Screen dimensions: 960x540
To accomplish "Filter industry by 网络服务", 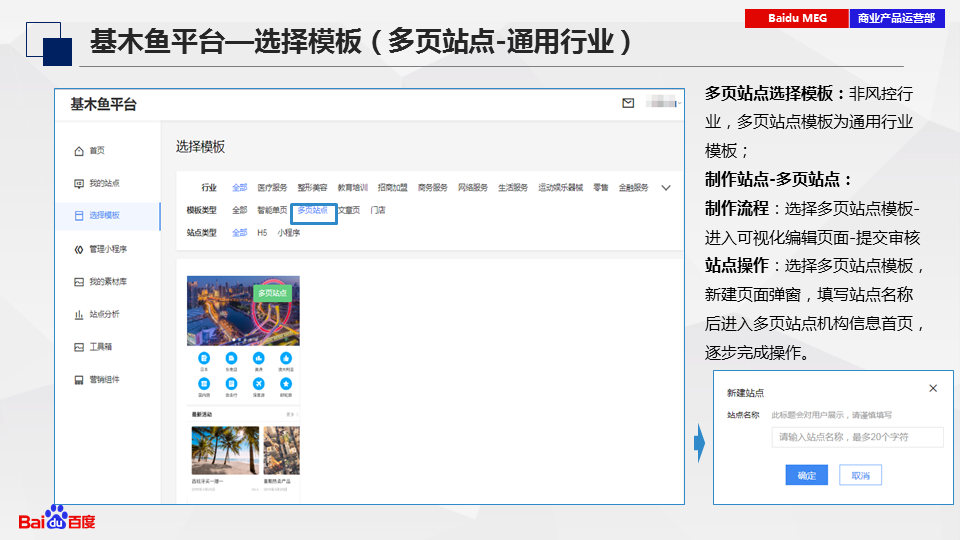I will pos(473,187).
